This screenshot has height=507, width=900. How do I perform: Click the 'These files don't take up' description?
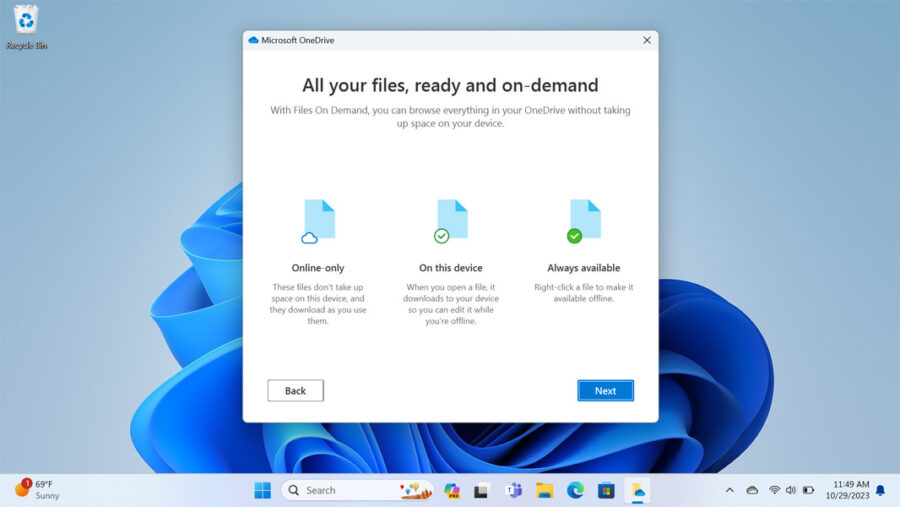[x=318, y=304]
